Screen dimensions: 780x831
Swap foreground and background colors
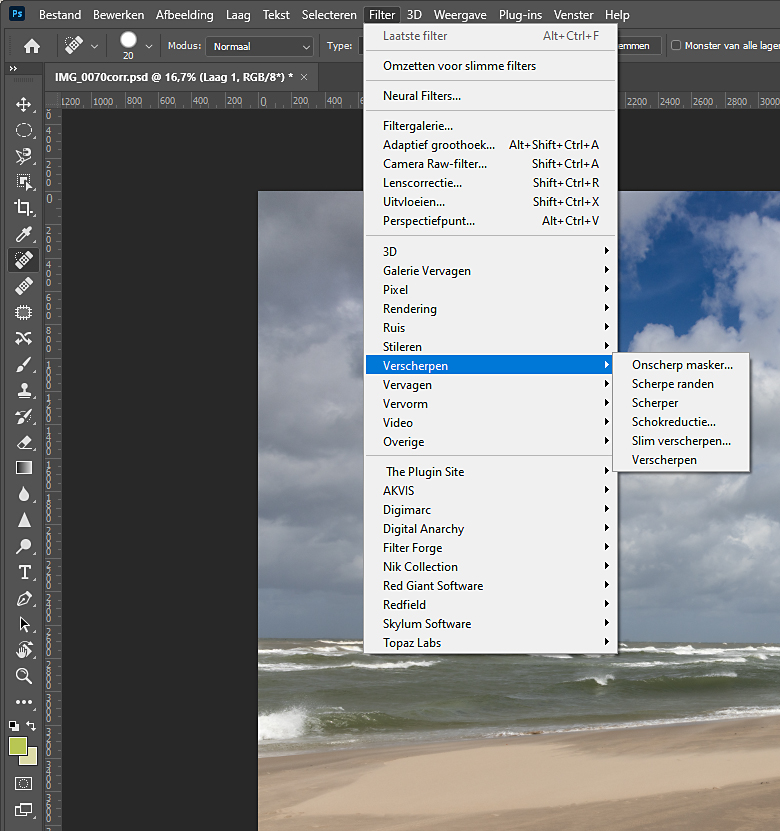tap(32, 726)
